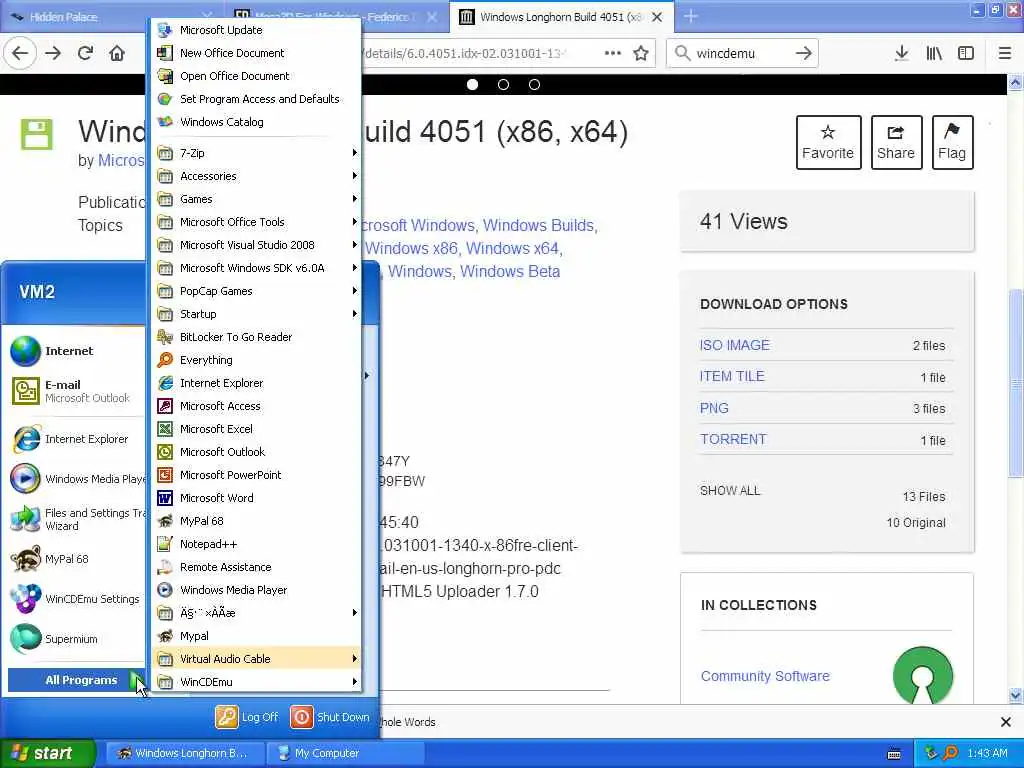Click the wincdemu search field

coord(740,53)
